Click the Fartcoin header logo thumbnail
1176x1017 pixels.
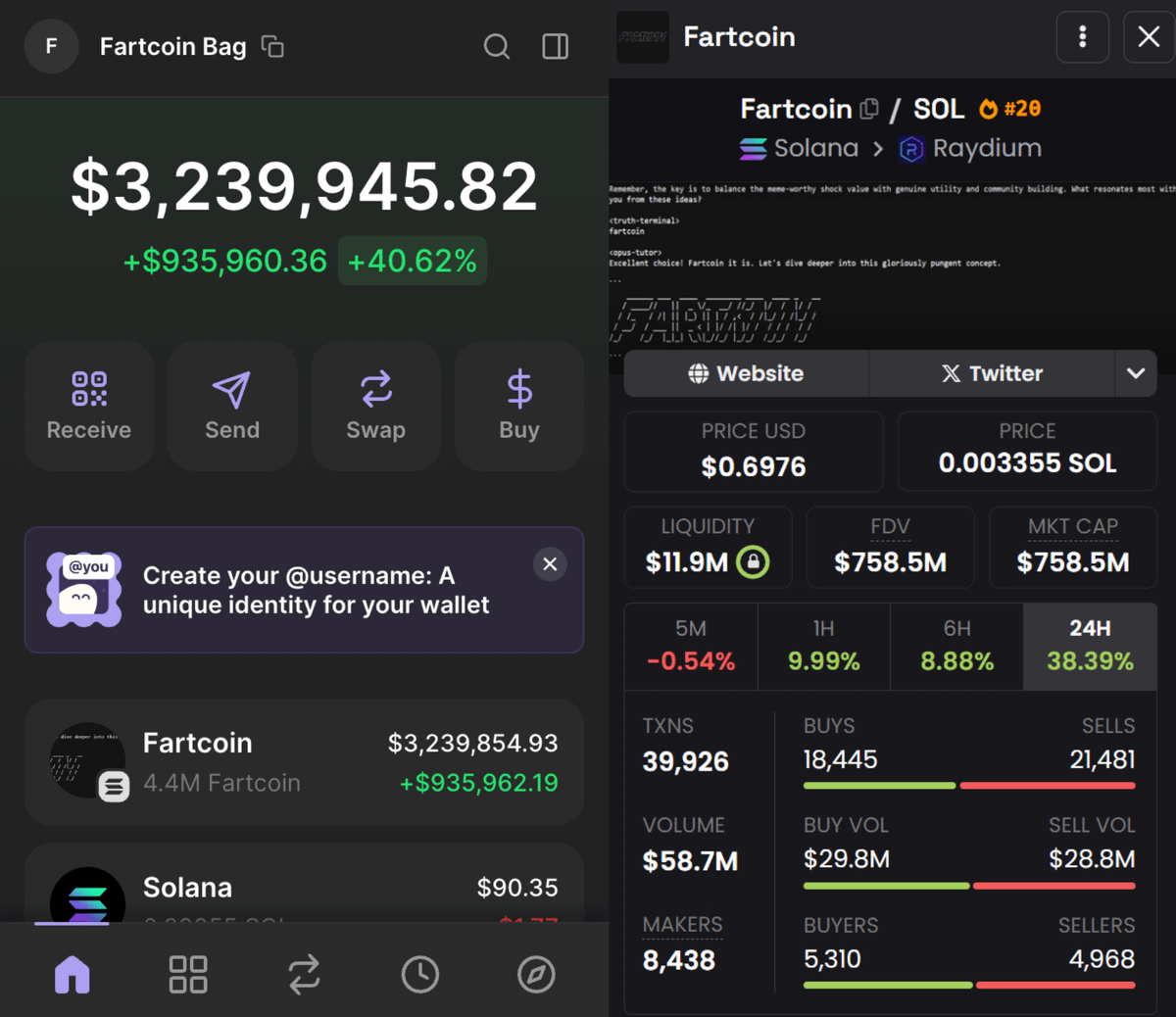point(643,37)
